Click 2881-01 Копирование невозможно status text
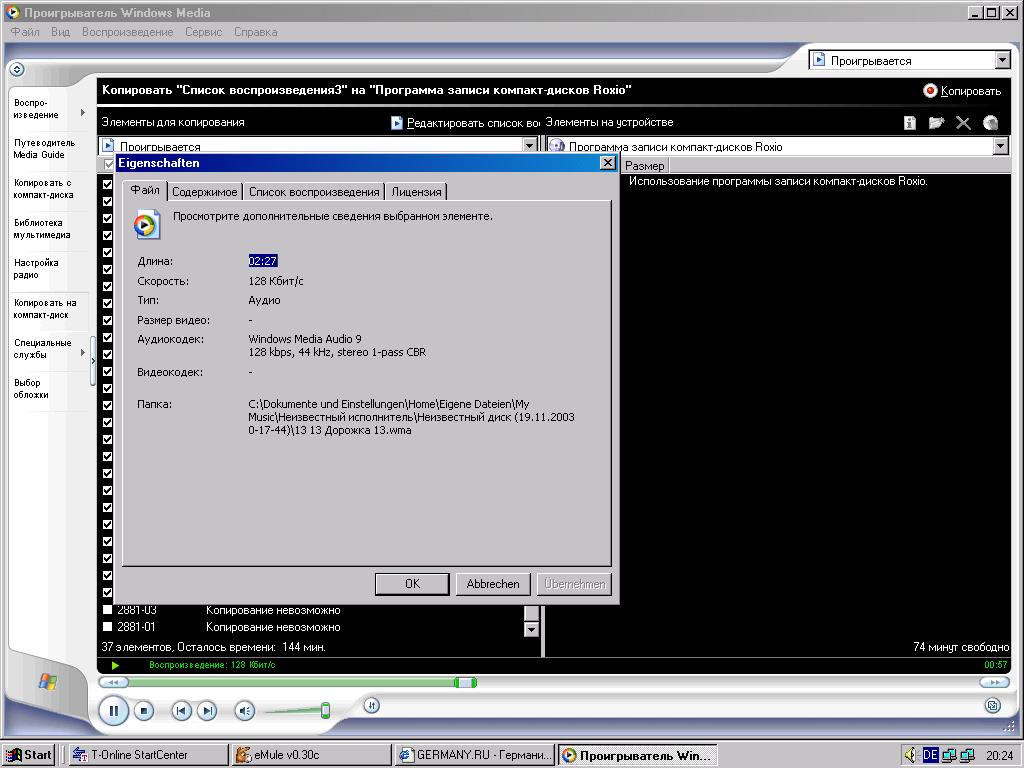 (x=273, y=627)
